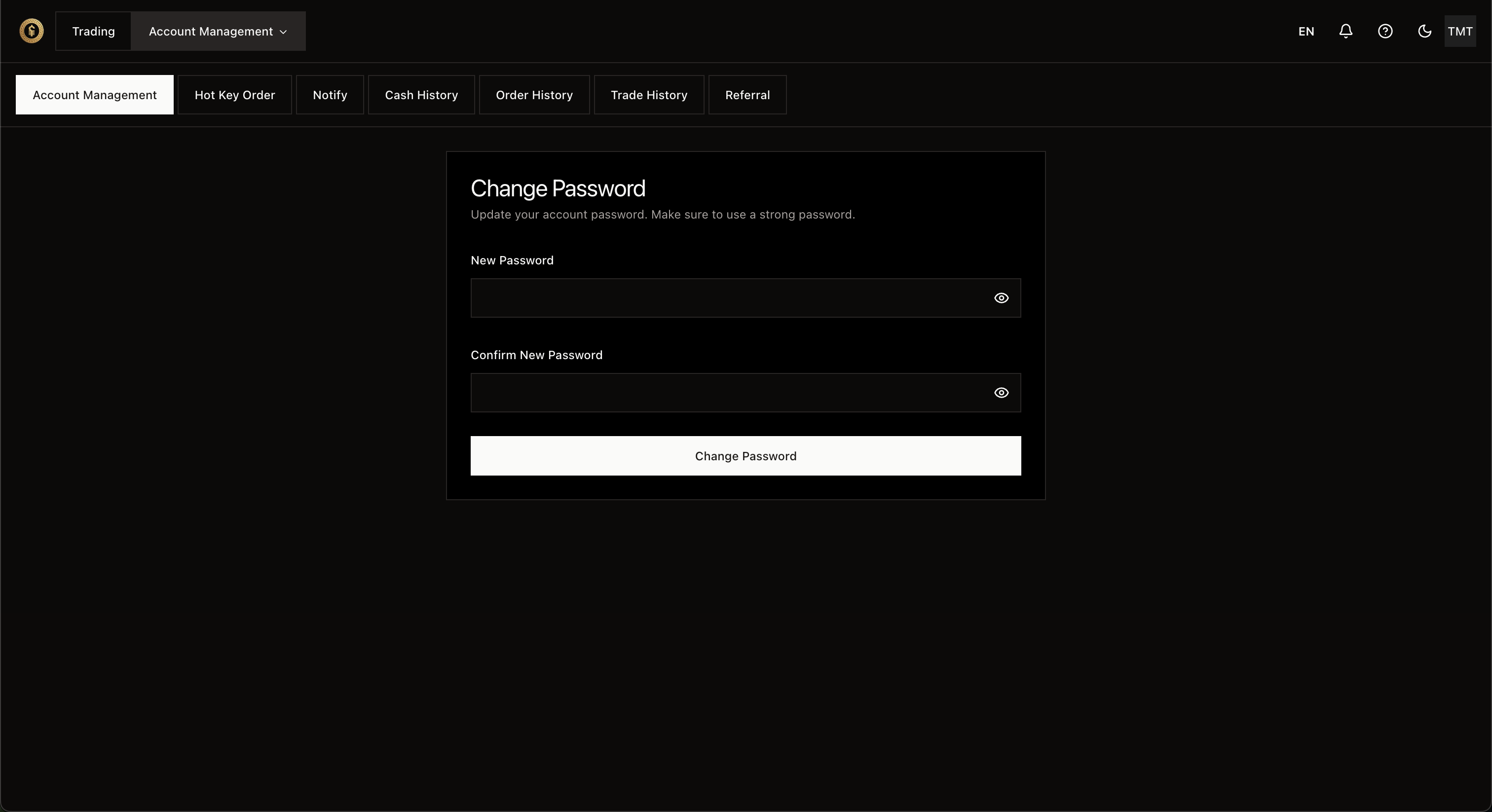Switch to Trade History tab
This screenshot has width=1492, height=812.
point(649,95)
